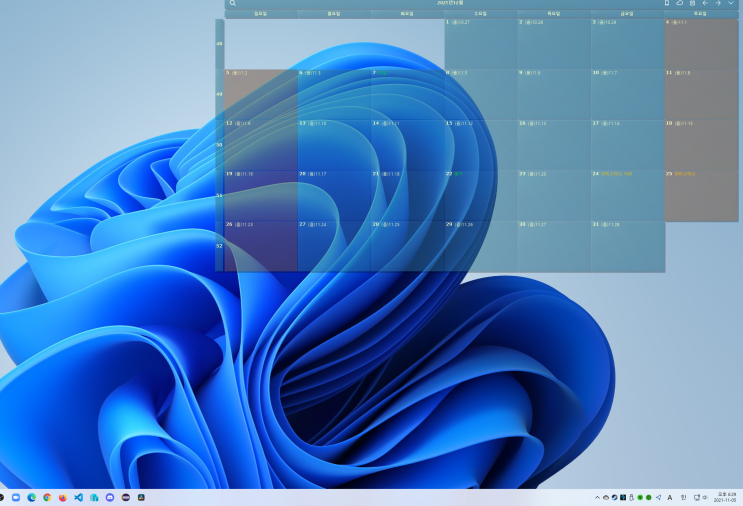Select week number 52 row label
The height and width of the screenshot is (506, 743).
[x=219, y=246]
